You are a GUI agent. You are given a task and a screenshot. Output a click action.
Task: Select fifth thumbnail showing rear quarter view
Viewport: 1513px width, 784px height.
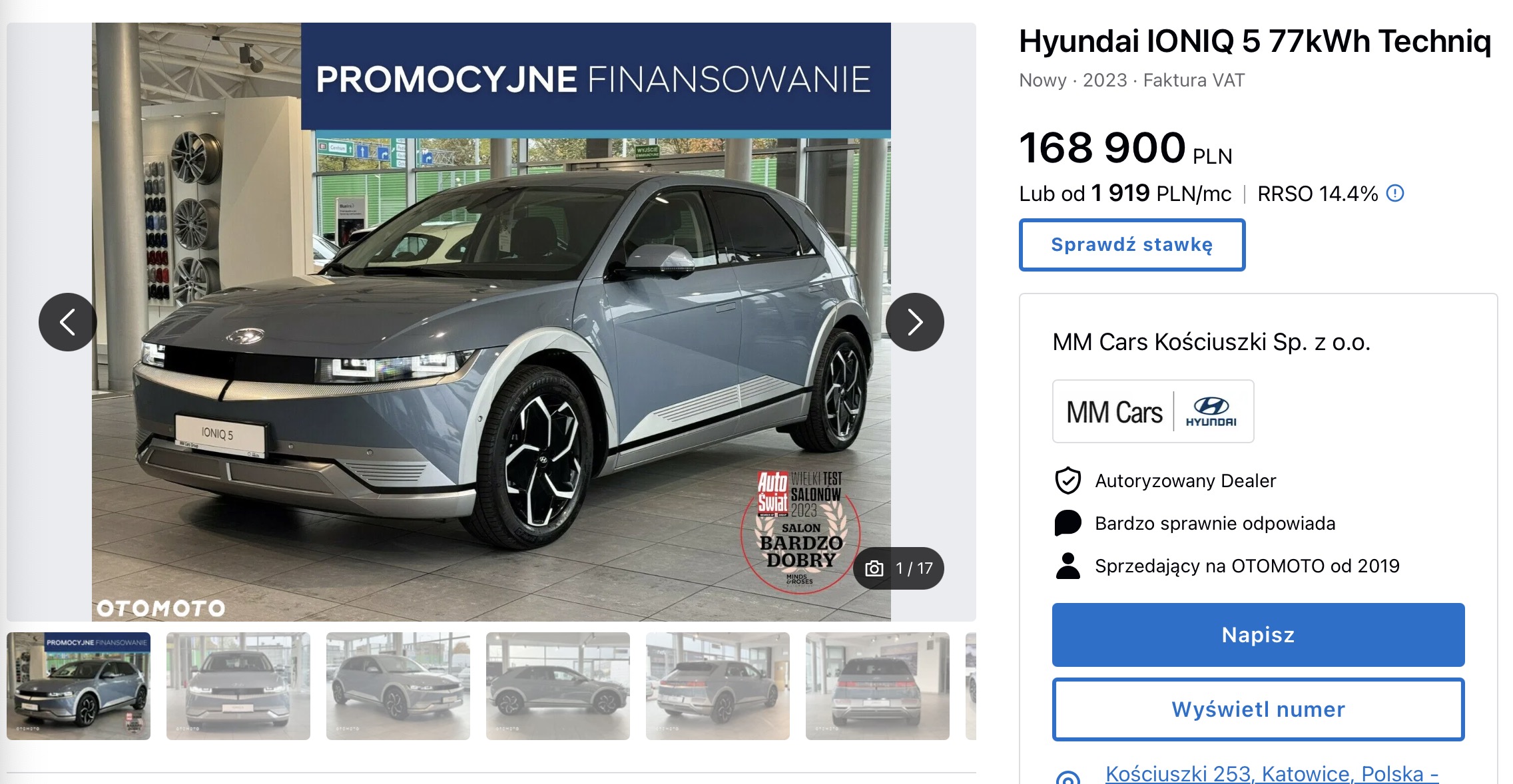[x=718, y=686]
